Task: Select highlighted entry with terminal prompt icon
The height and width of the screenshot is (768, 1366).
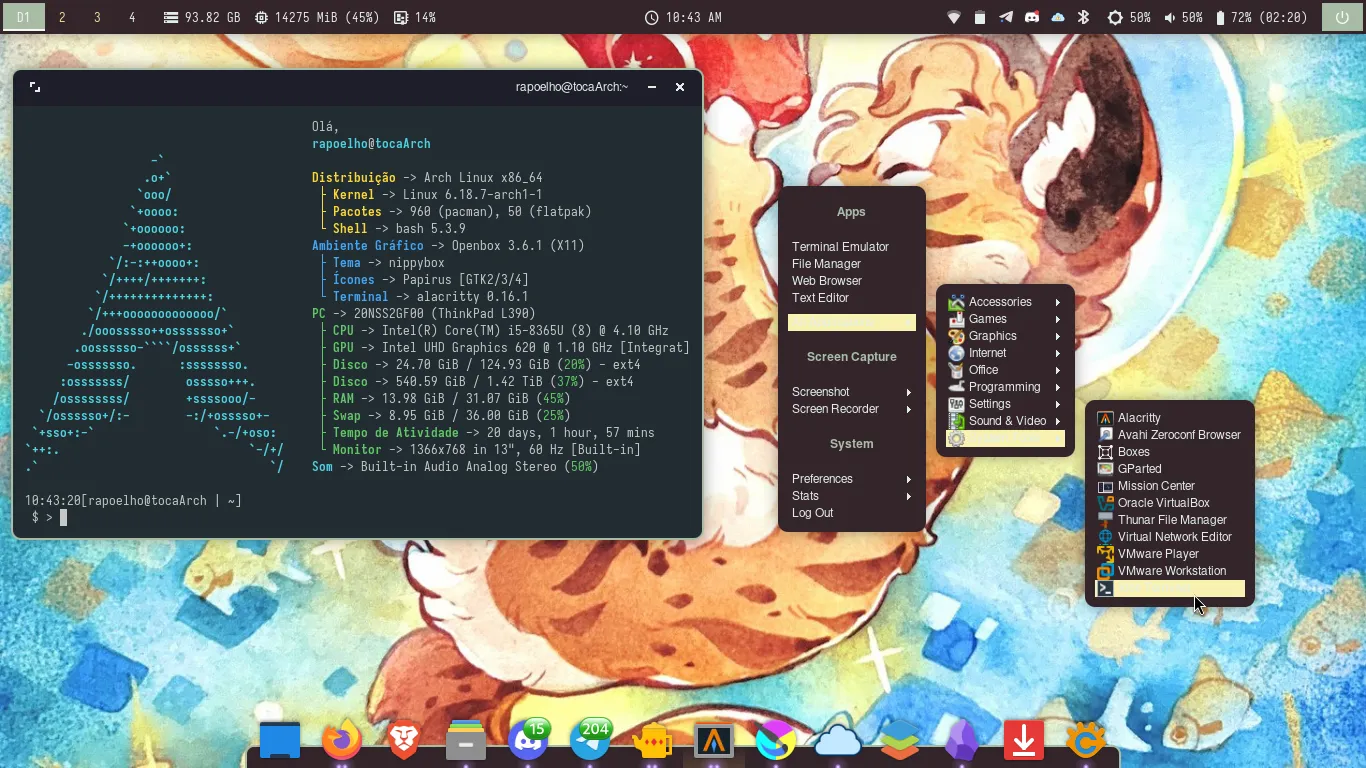Action: pyautogui.click(x=1169, y=589)
